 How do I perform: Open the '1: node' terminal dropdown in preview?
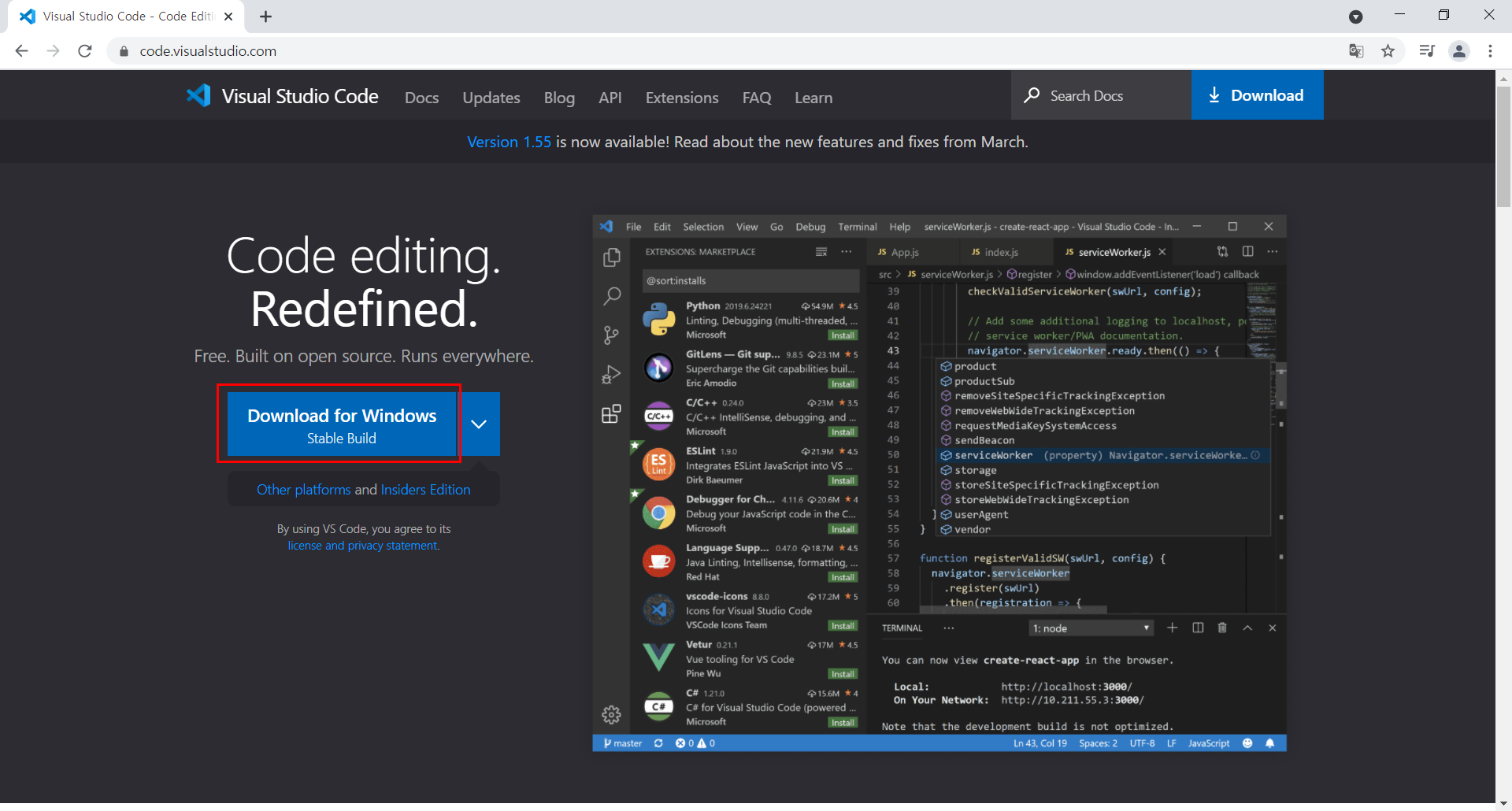tap(1091, 628)
